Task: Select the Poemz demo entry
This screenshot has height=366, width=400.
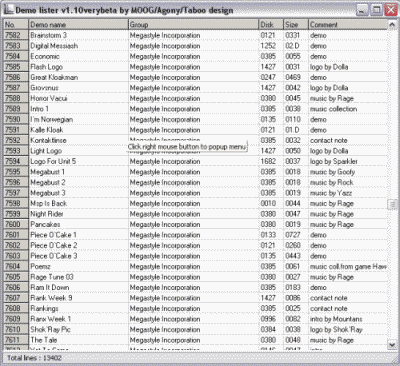Action: coord(41,266)
